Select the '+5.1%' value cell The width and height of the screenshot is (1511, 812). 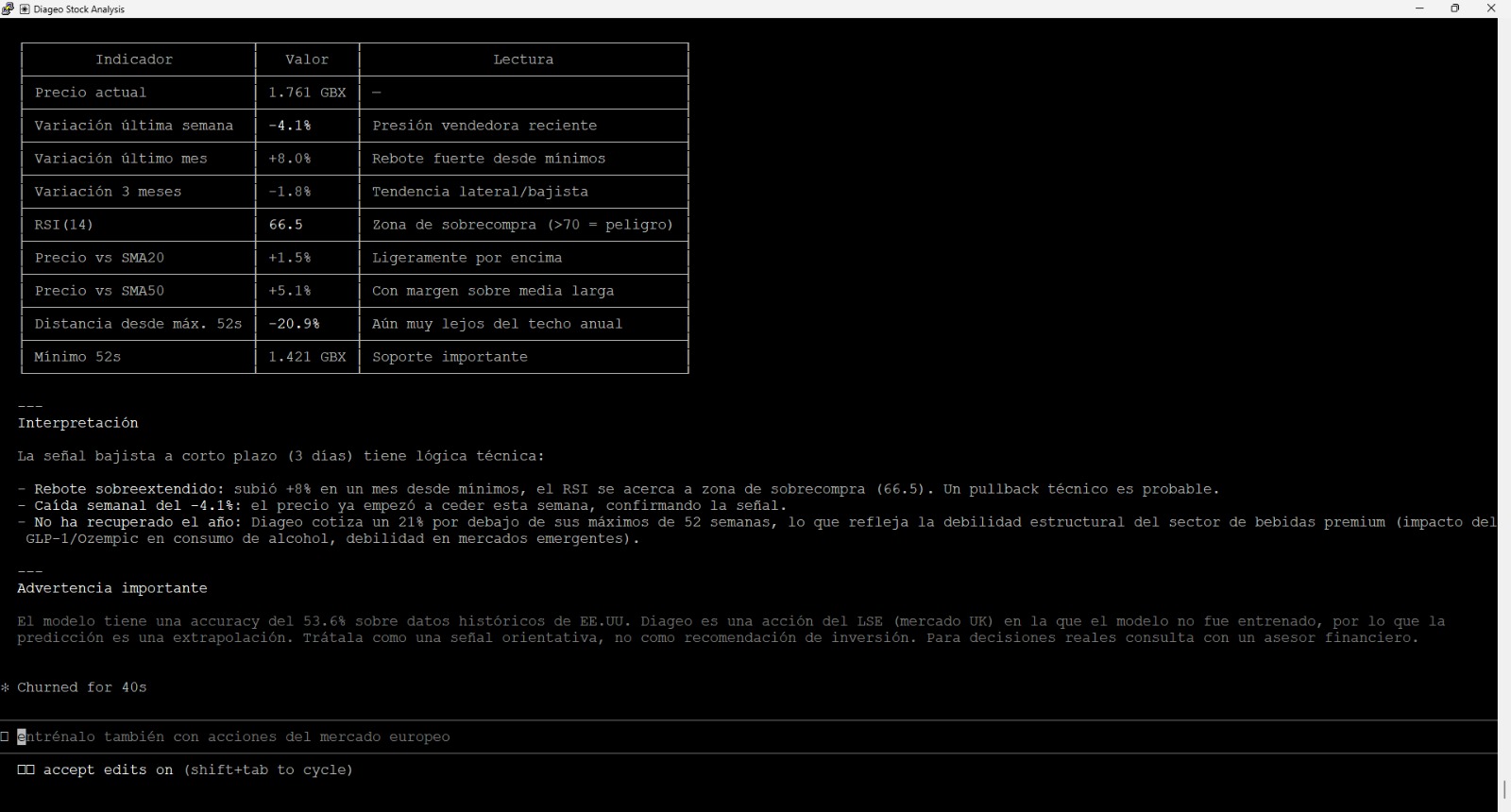pyautogui.click(x=290, y=291)
